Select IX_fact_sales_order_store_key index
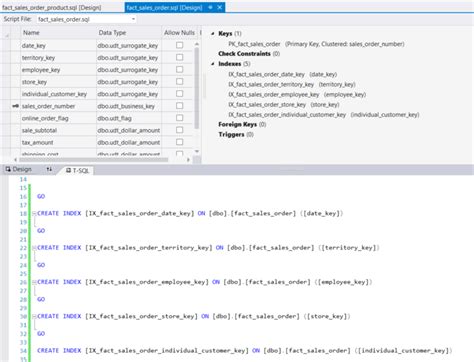Viewport: 474px width, 362px height. [x=284, y=104]
